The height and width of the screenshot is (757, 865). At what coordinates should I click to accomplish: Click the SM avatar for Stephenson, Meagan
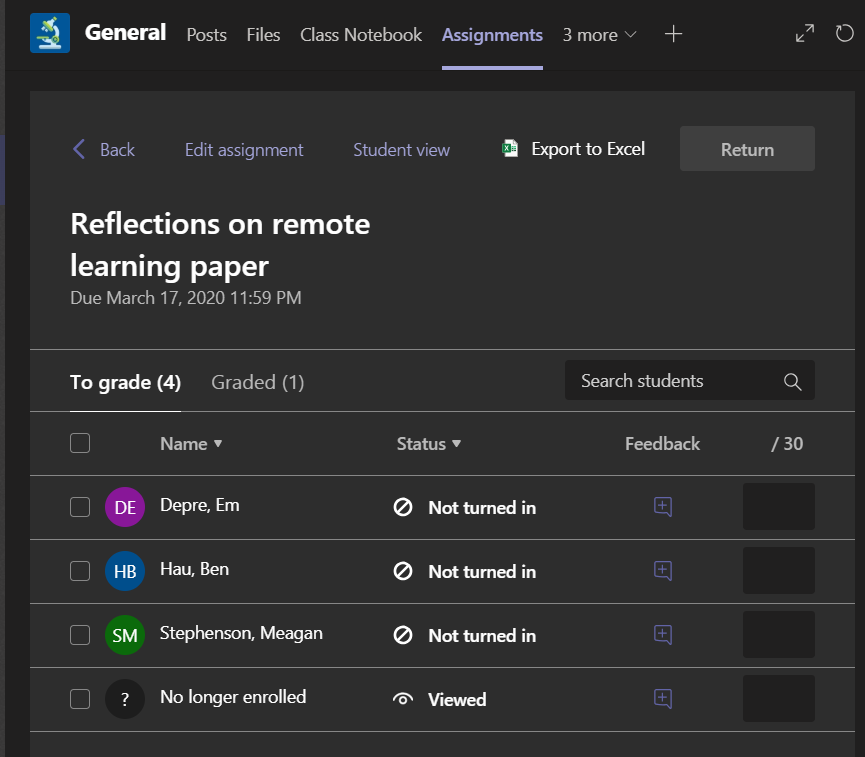pyautogui.click(x=125, y=635)
